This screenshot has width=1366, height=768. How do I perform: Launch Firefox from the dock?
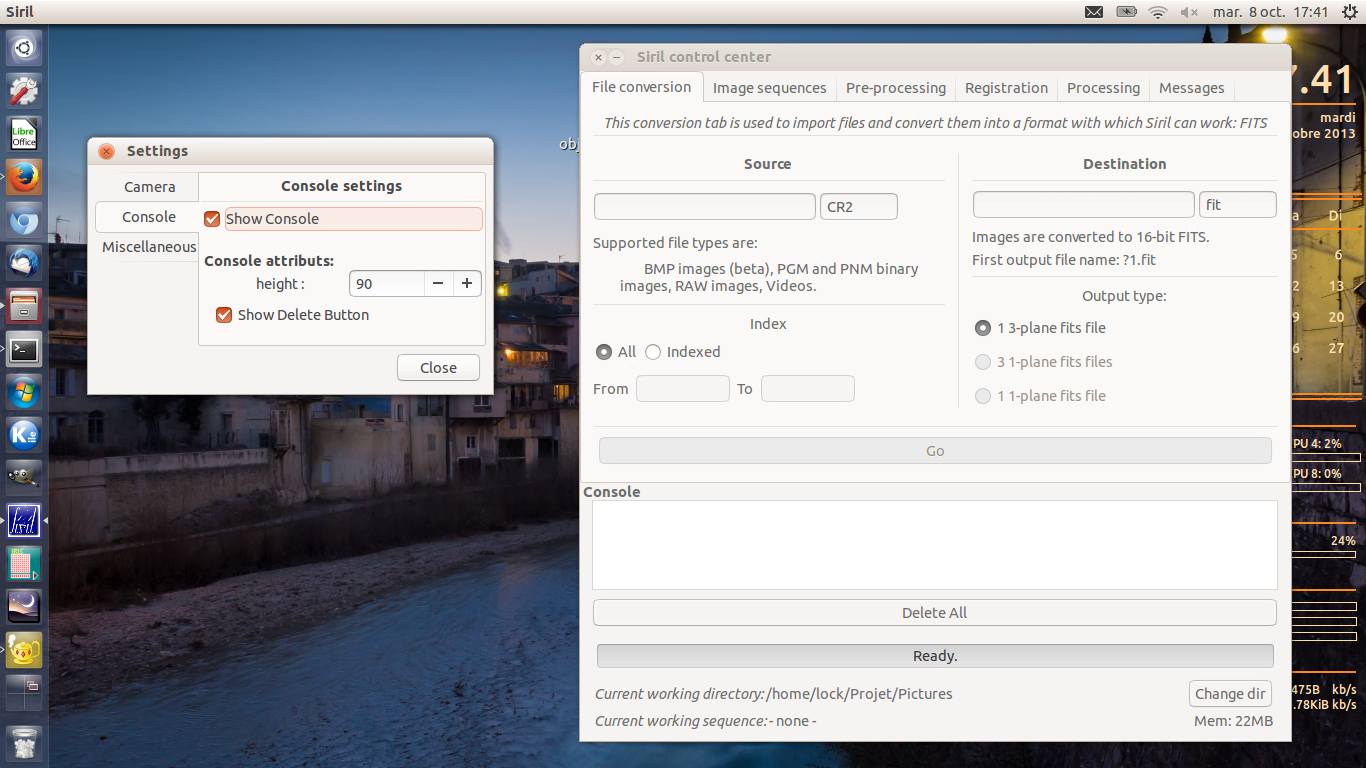(24, 178)
